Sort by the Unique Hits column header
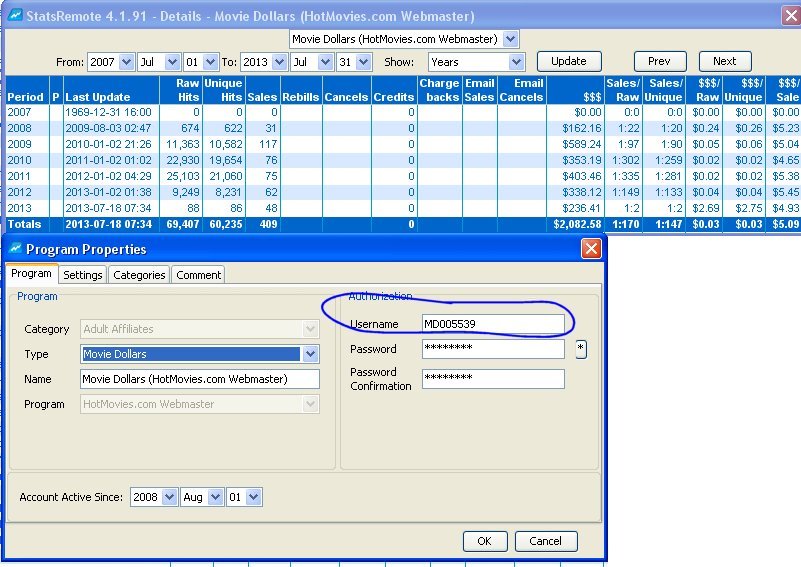801x567 pixels. [224, 90]
